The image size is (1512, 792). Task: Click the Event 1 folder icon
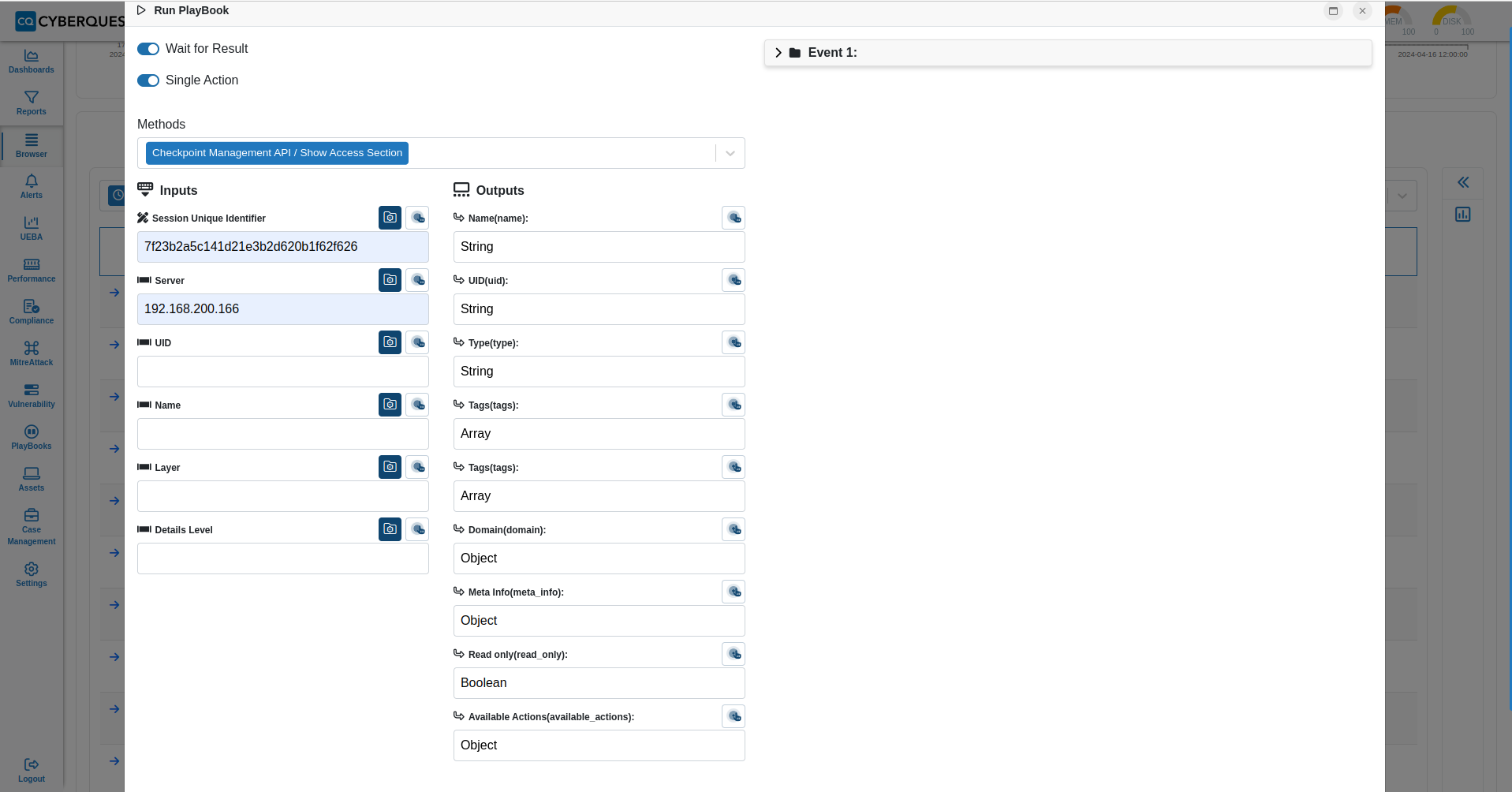click(x=795, y=53)
